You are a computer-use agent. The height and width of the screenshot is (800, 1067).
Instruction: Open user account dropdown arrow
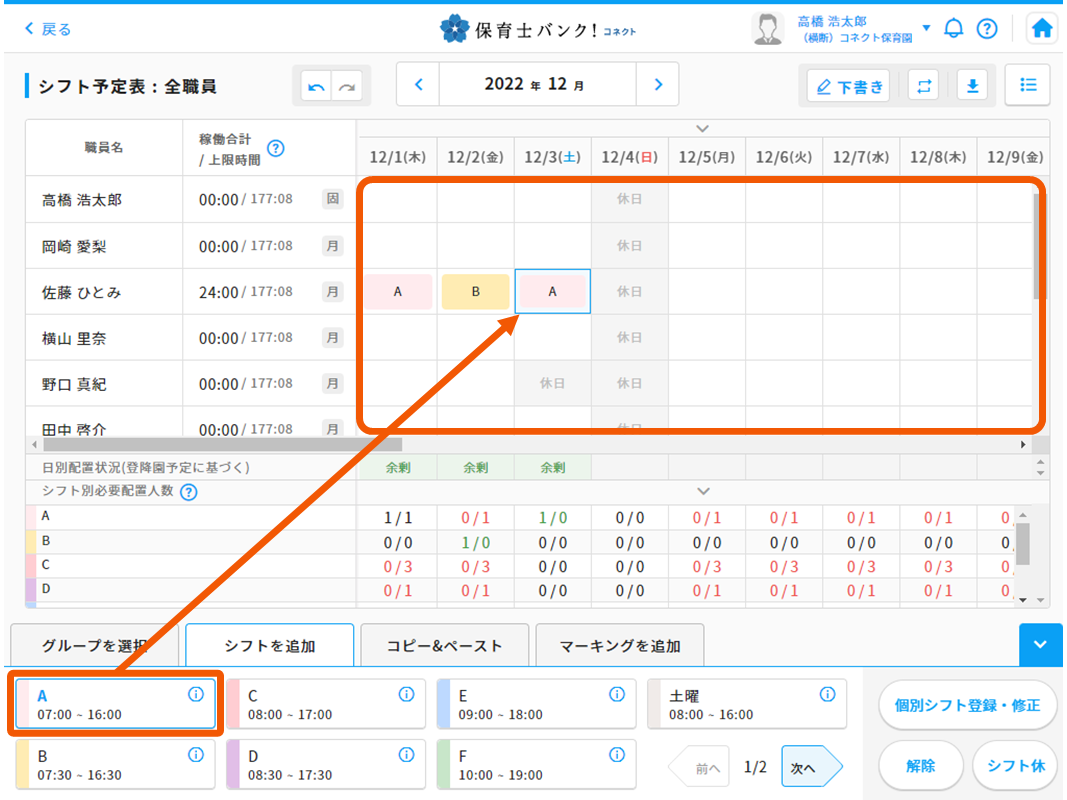[x=926, y=28]
